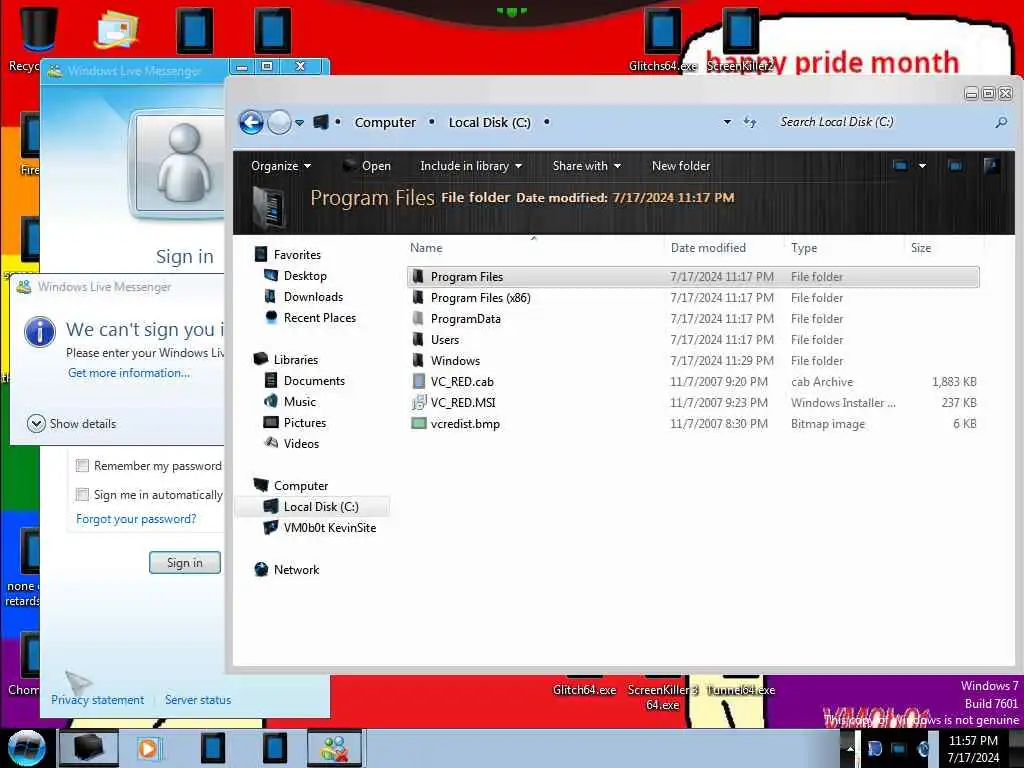Change view with the view icon
The width and height of the screenshot is (1024, 768).
[900, 166]
